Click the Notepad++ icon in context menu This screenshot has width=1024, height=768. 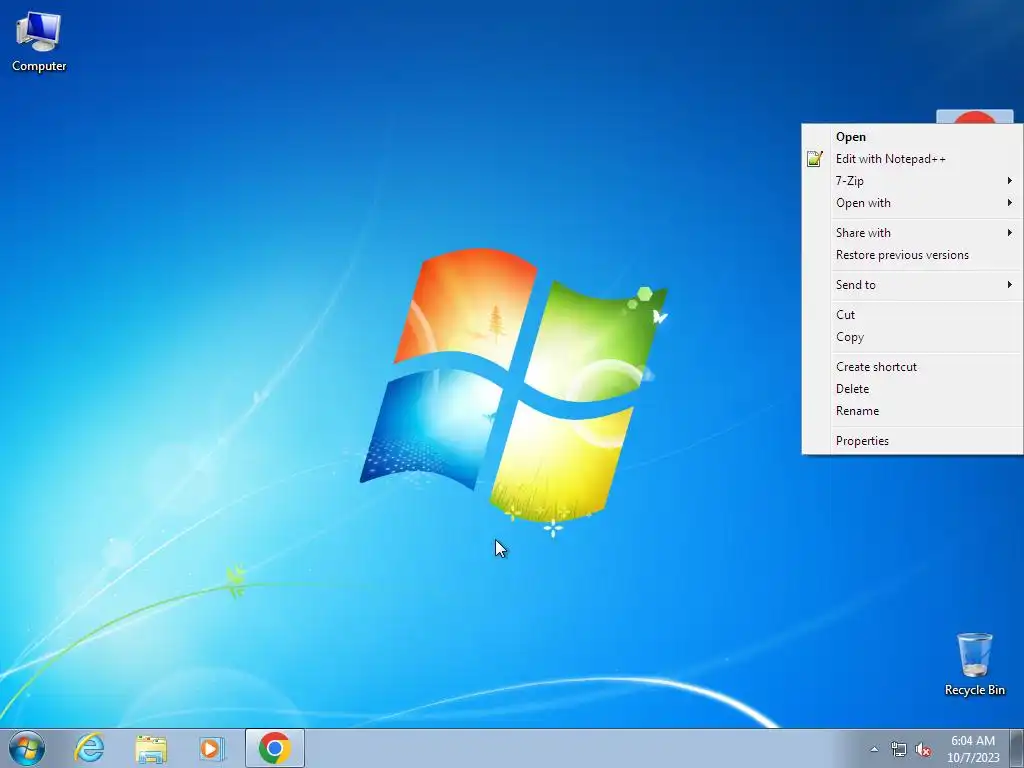(x=814, y=159)
